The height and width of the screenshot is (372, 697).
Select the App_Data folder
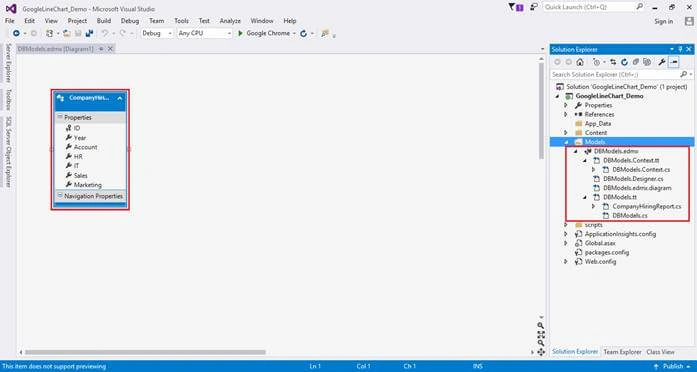597,124
